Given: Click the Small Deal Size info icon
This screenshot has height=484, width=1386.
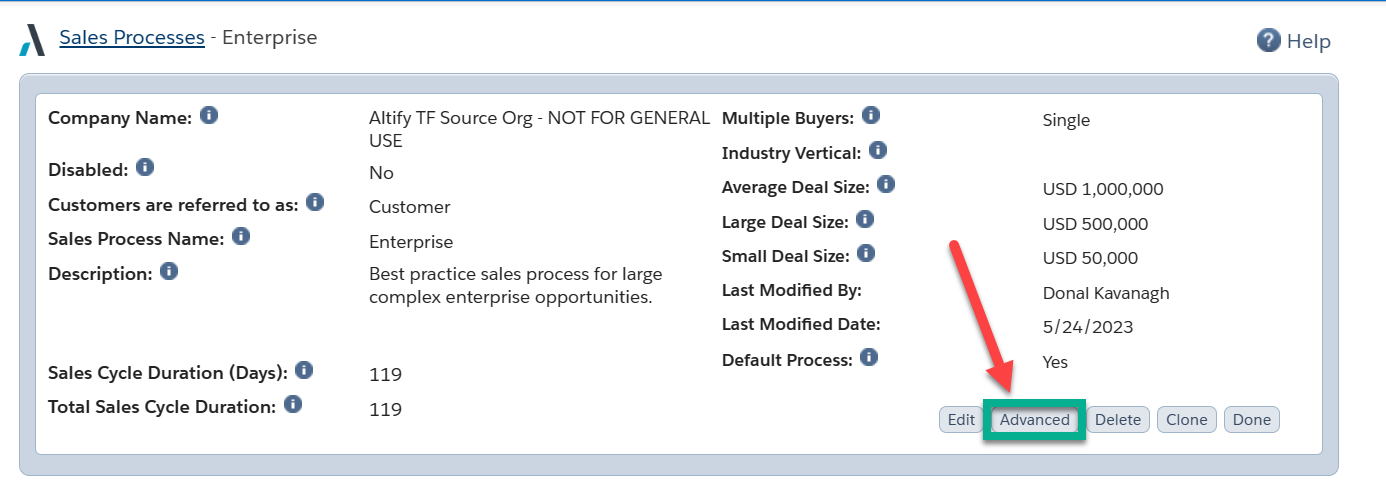Looking at the screenshot, I should pyautogui.click(x=866, y=253).
